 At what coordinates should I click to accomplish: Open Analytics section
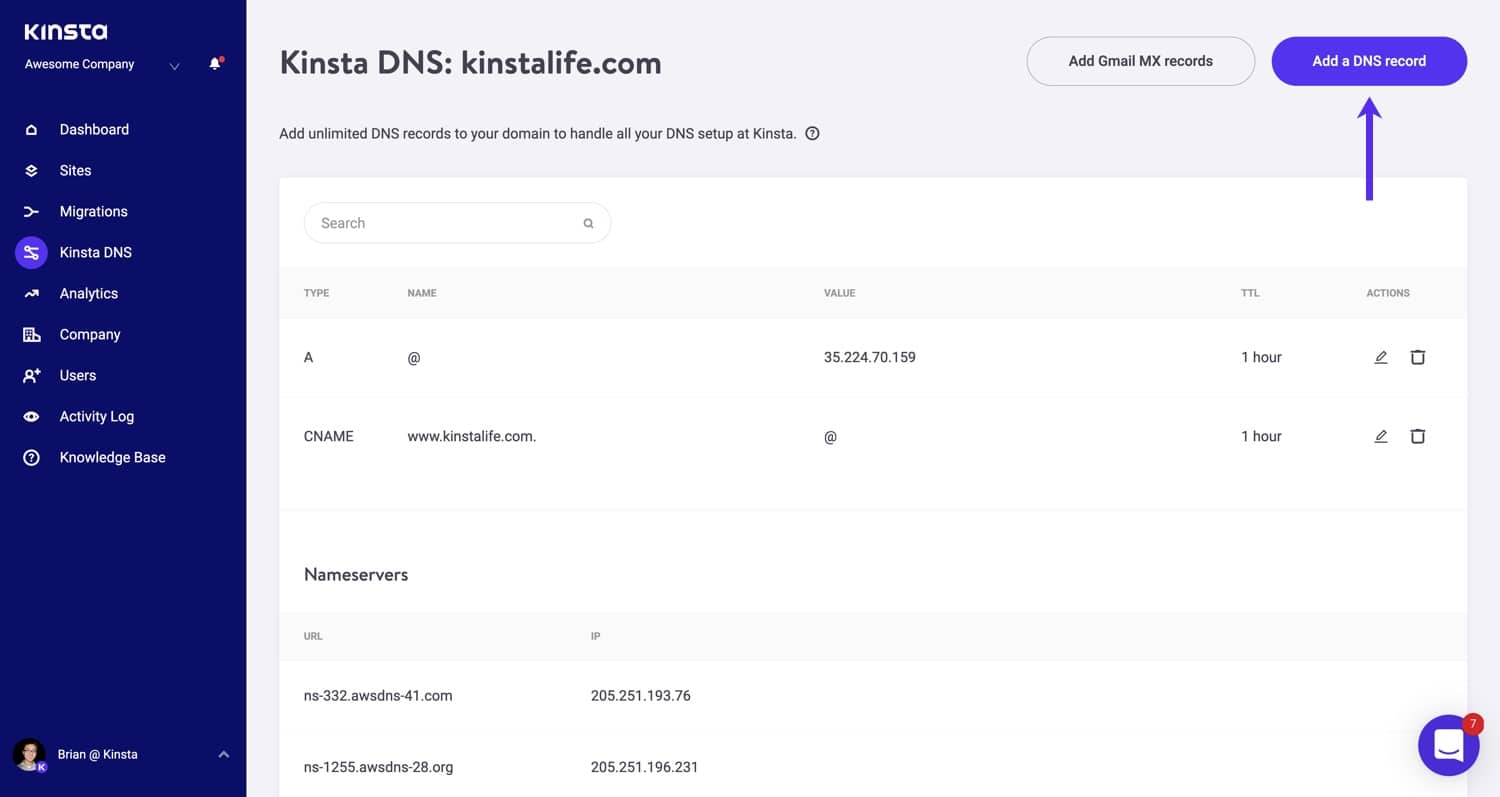pyautogui.click(x=88, y=293)
